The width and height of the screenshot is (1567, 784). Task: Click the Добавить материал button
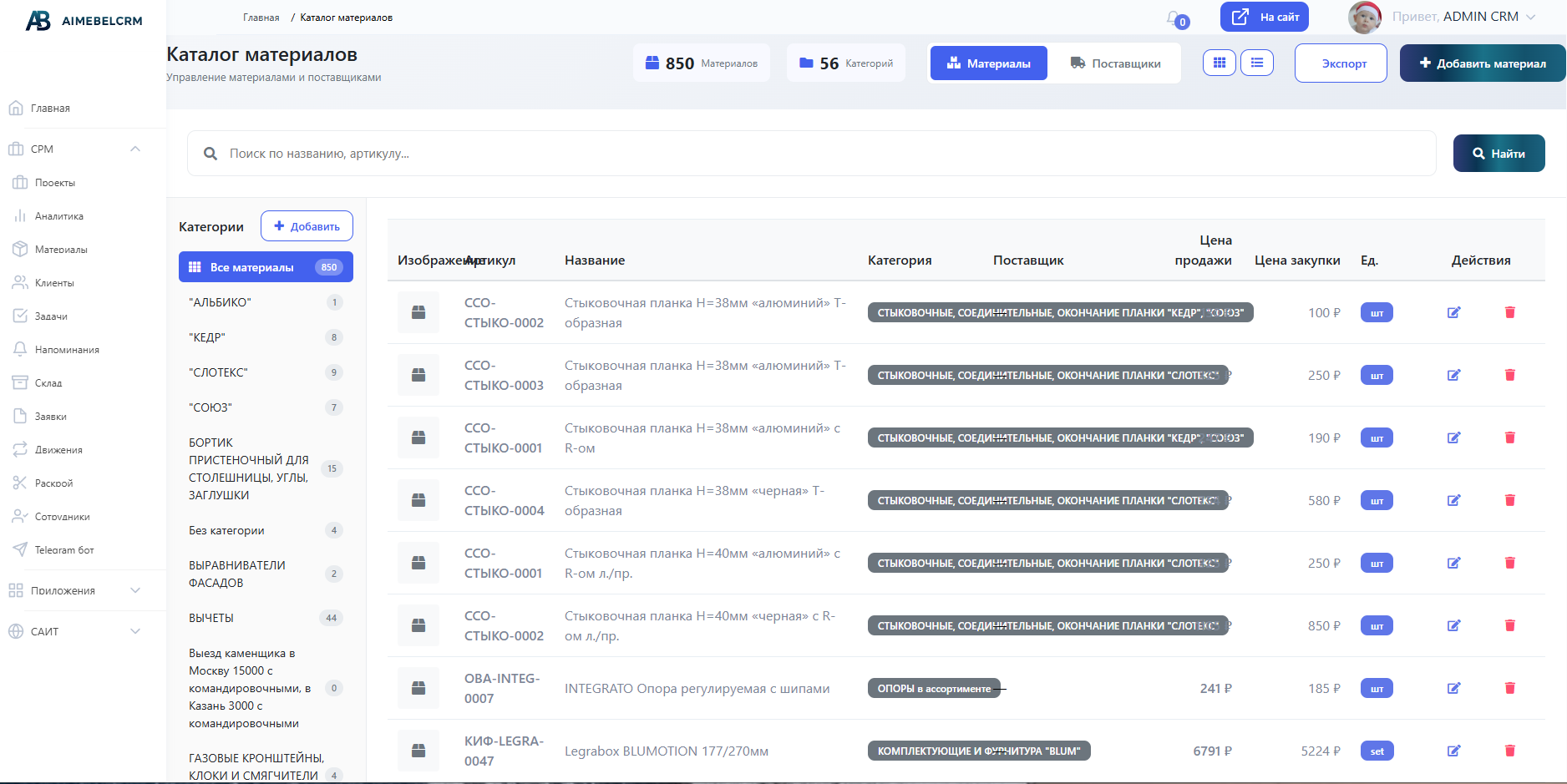coord(1482,63)
